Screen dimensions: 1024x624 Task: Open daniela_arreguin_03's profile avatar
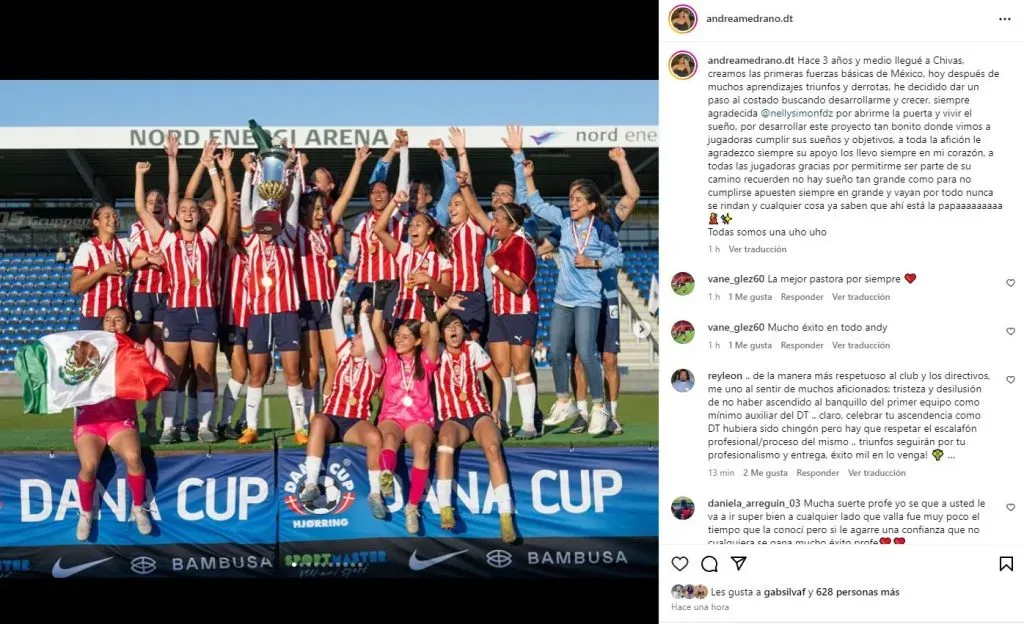[x=682, y=508]
